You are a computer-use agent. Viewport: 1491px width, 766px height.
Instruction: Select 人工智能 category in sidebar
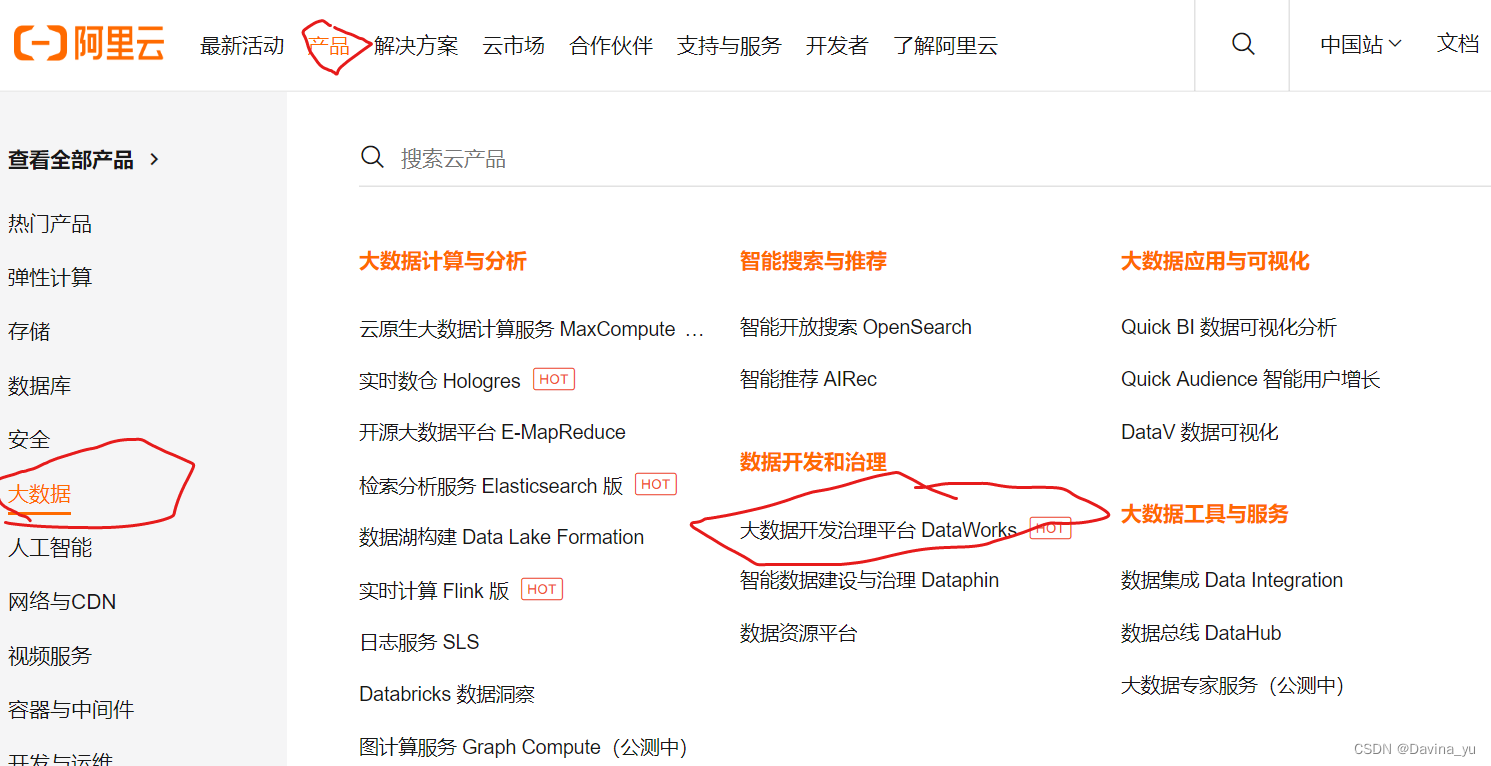[x=50, y=548]
